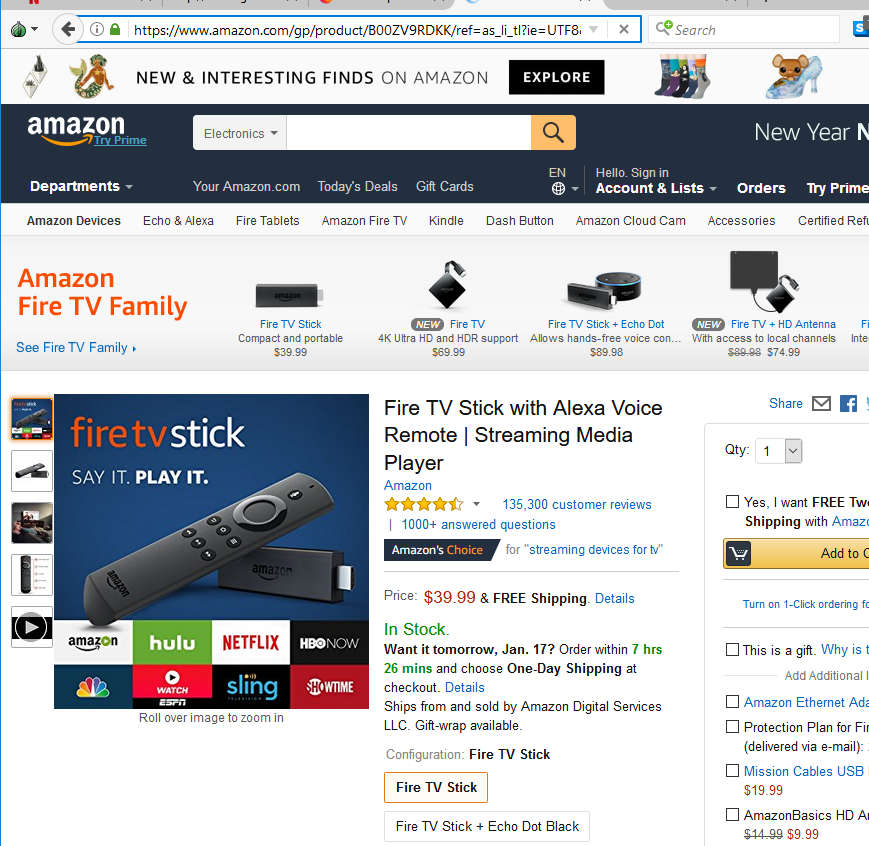
Task: Click the orange search magnifier button
Action: pos(553,132)
